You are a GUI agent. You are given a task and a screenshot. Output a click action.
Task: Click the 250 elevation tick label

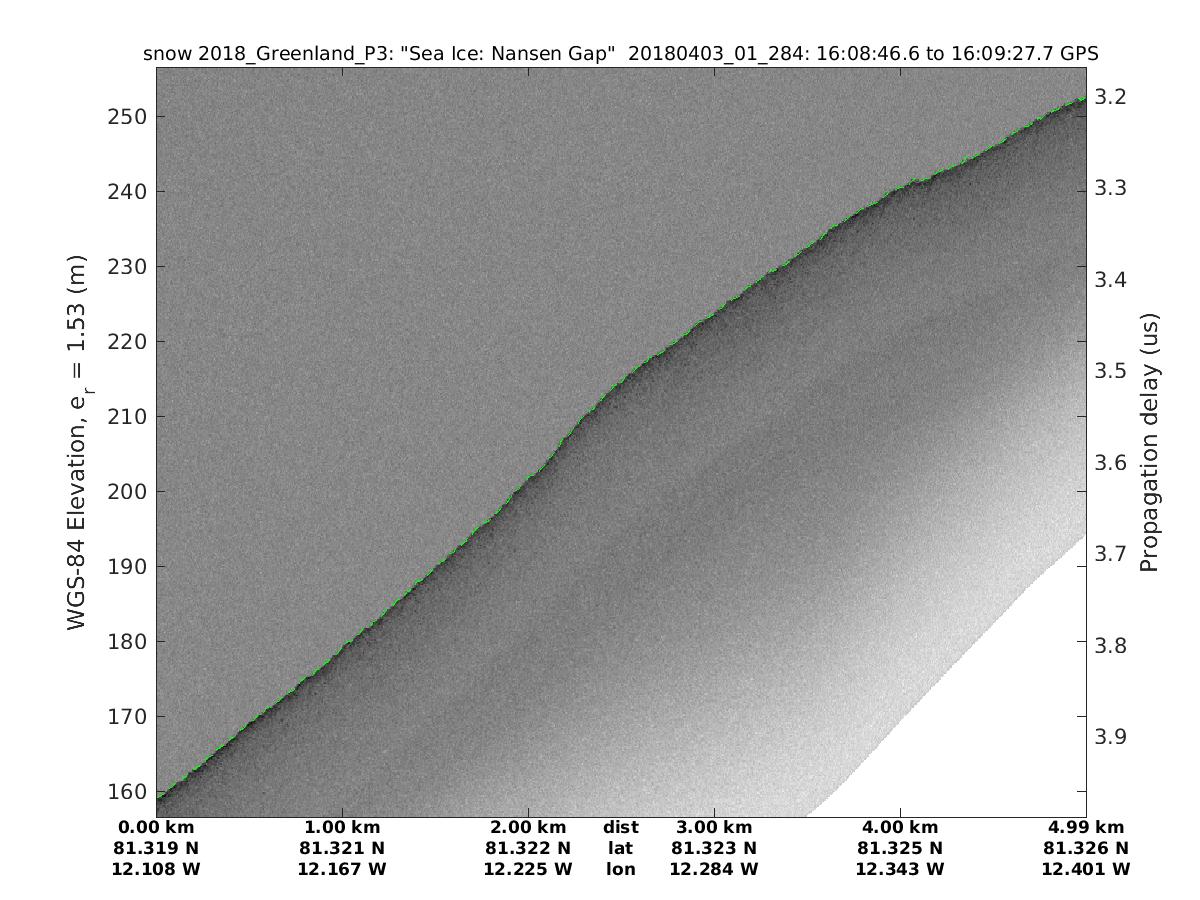pyautogui.click(x=126, y=116)
